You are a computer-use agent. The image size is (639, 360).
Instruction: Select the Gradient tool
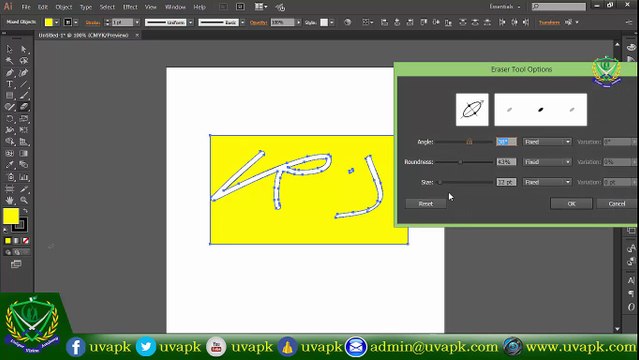point(24,154)
